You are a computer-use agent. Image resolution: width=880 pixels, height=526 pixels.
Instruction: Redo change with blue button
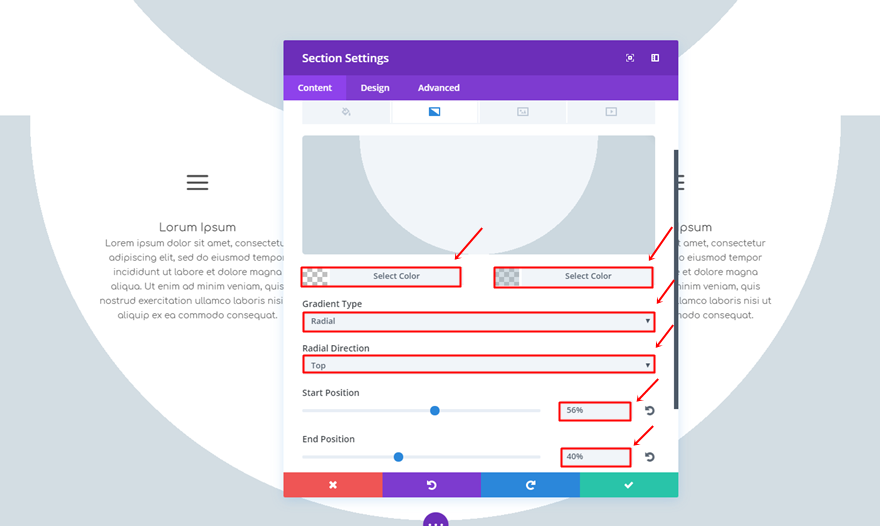tap(530, 485)
